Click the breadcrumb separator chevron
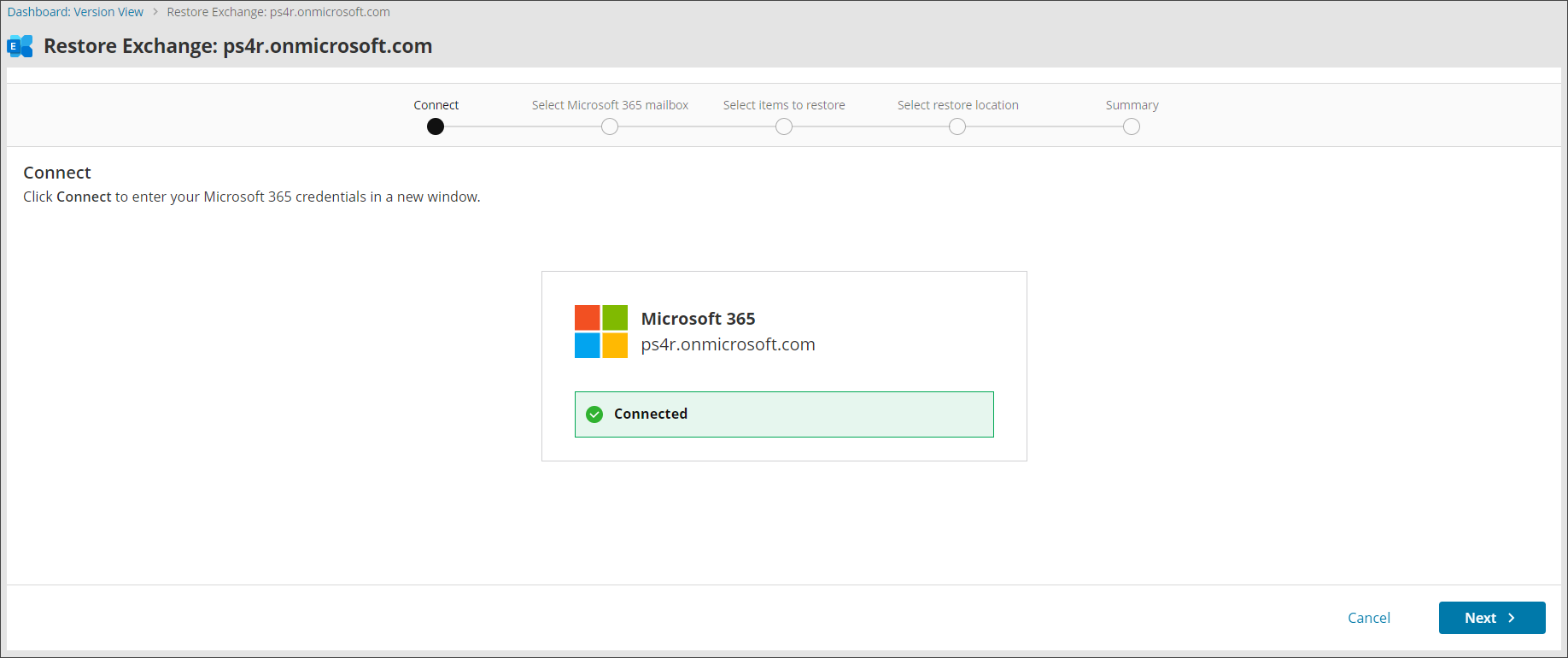The image size is (1568, 658). 155,12
